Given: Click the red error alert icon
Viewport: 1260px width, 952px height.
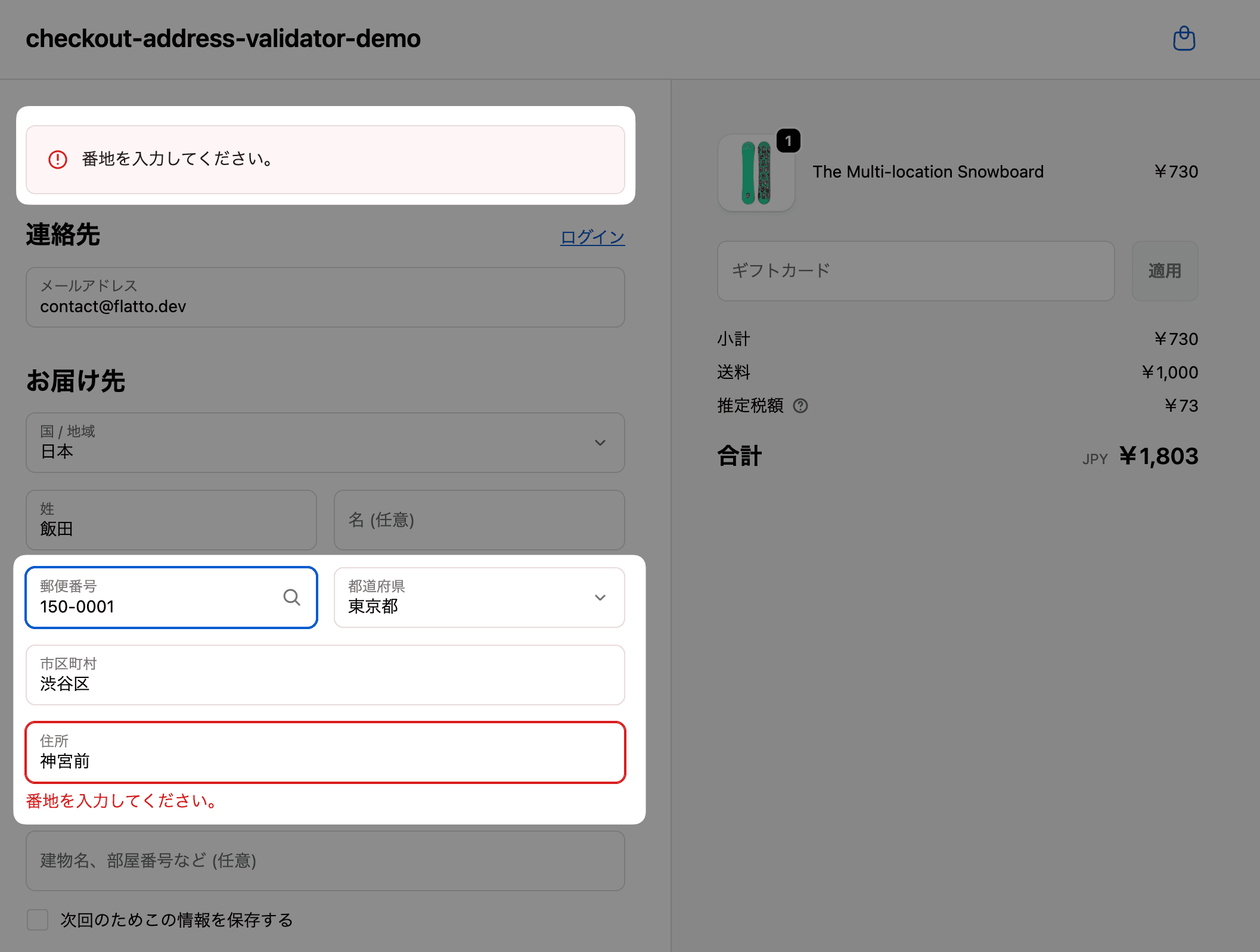Looking at the screenshot, I should (58, 159).
